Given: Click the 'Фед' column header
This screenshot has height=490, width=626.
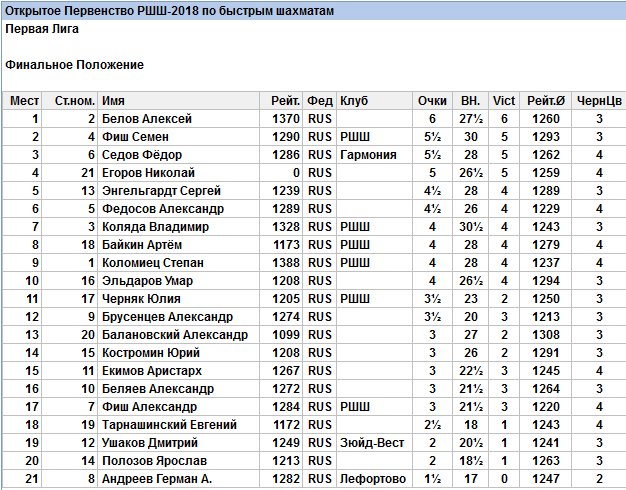Looking at the screenshot, I should pyautogui.click(x=319, y=101).
